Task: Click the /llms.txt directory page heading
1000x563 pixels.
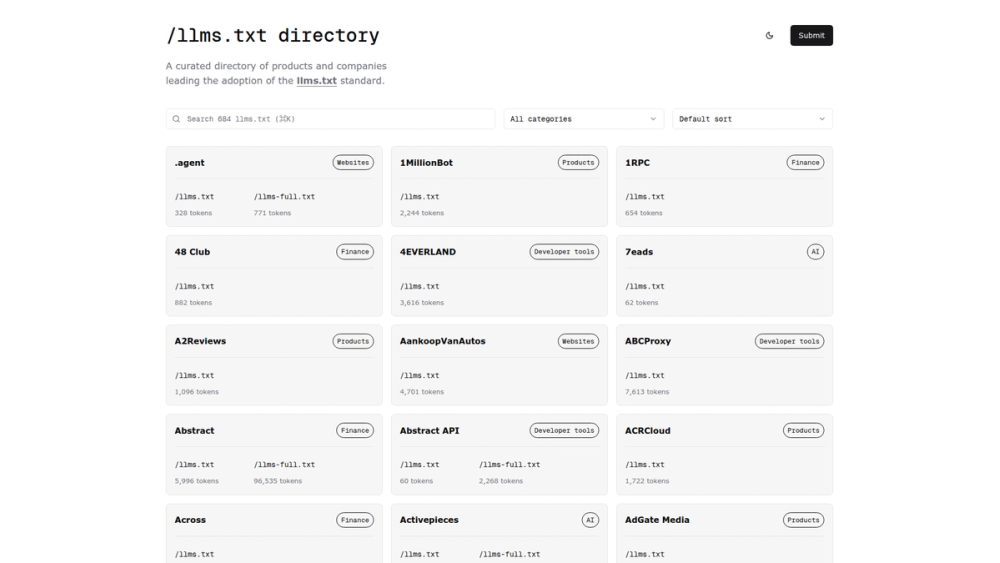Action: (272, 36)
